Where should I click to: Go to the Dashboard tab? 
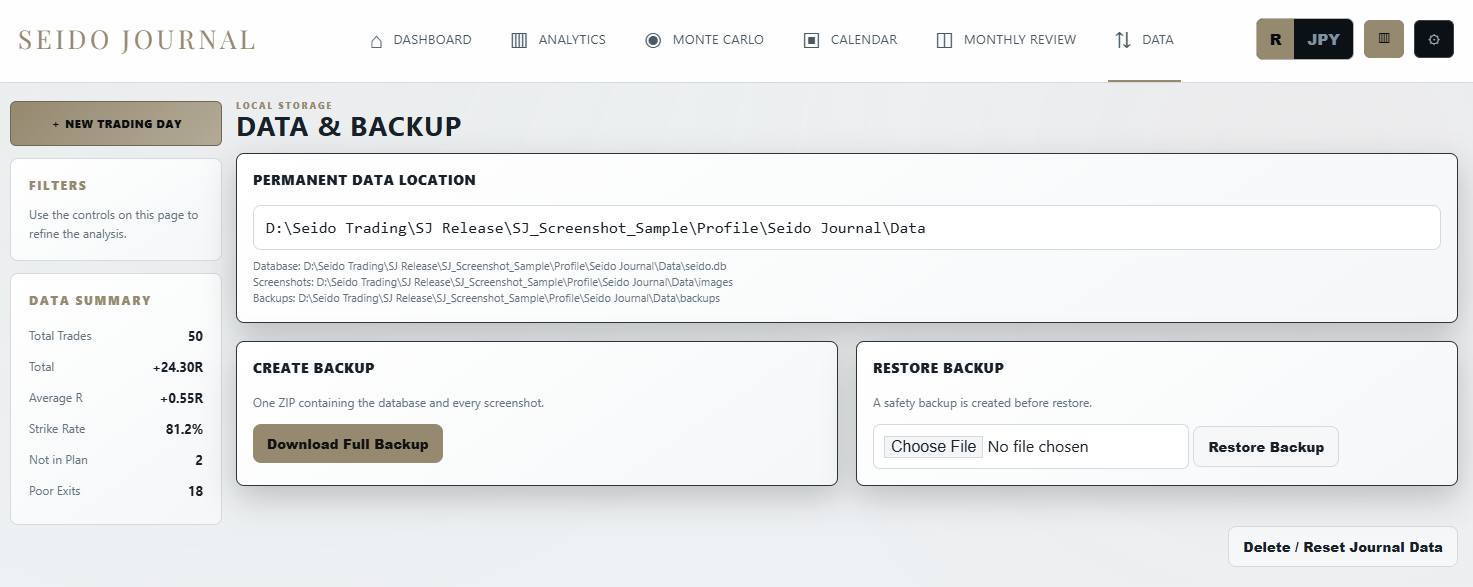pos(420,40)
